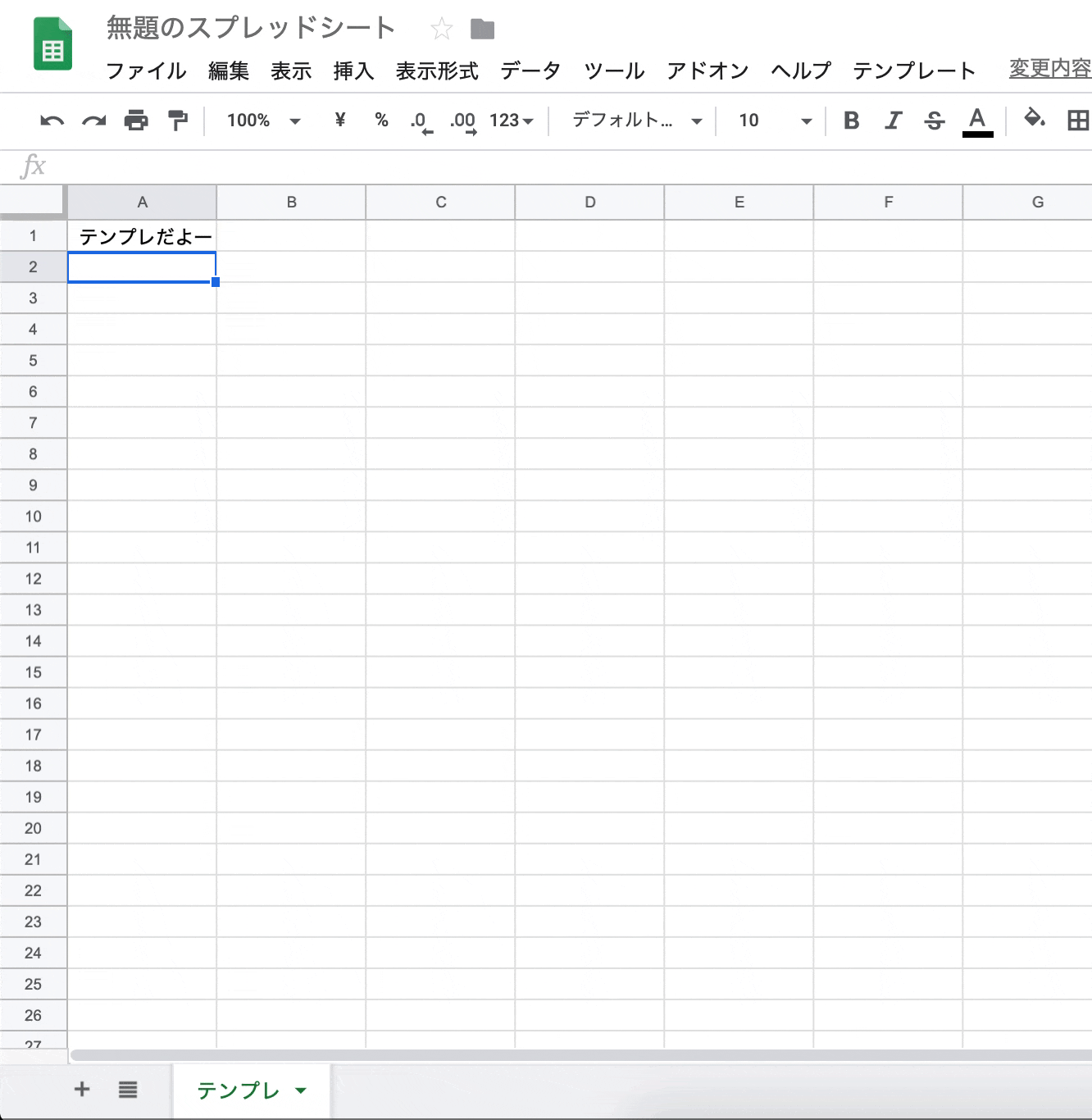Click the decrease decimal places icon

point(421,121)
